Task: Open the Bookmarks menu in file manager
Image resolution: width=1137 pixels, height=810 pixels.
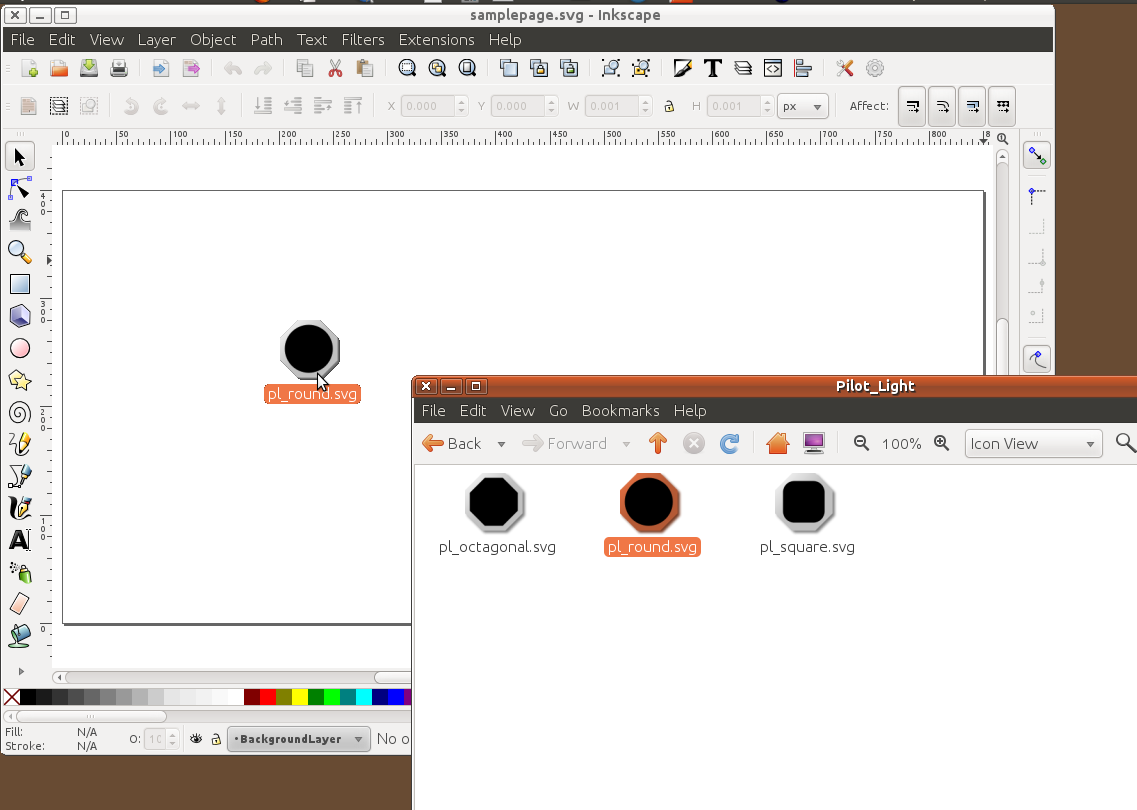Action: [620, 410]
